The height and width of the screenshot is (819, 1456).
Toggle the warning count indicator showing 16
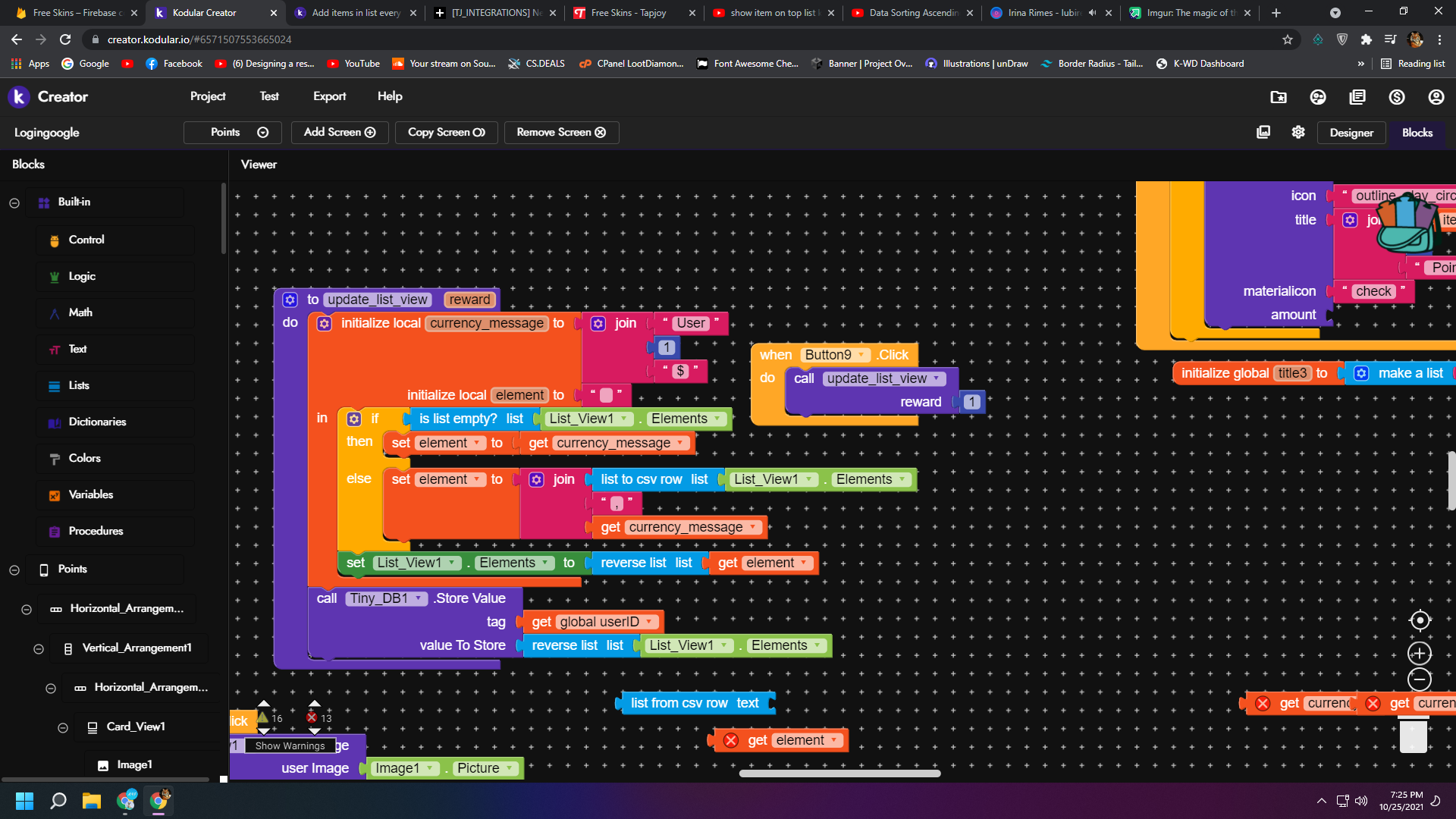click(263, 717)
